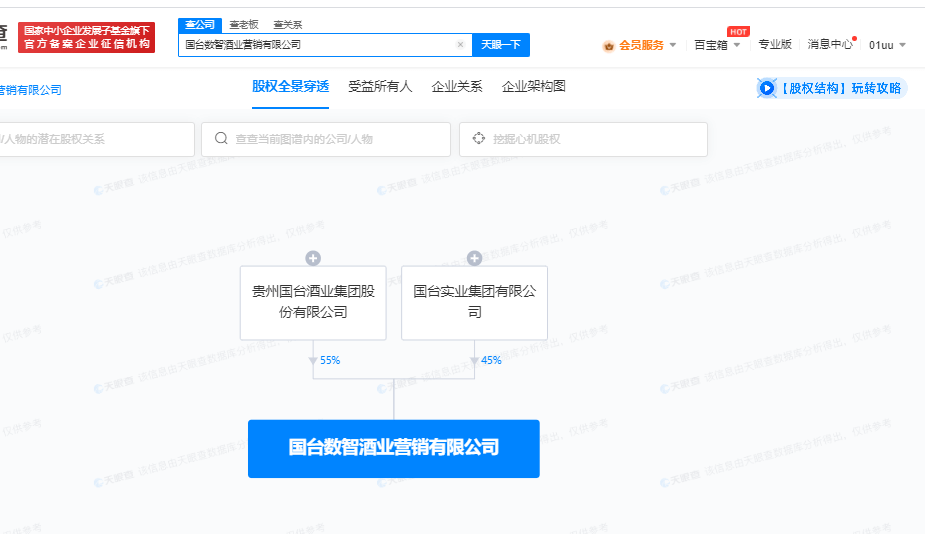Select the 查公司 search tab
This screenshot has width=925, height=534.
click(x=200, y=25)
